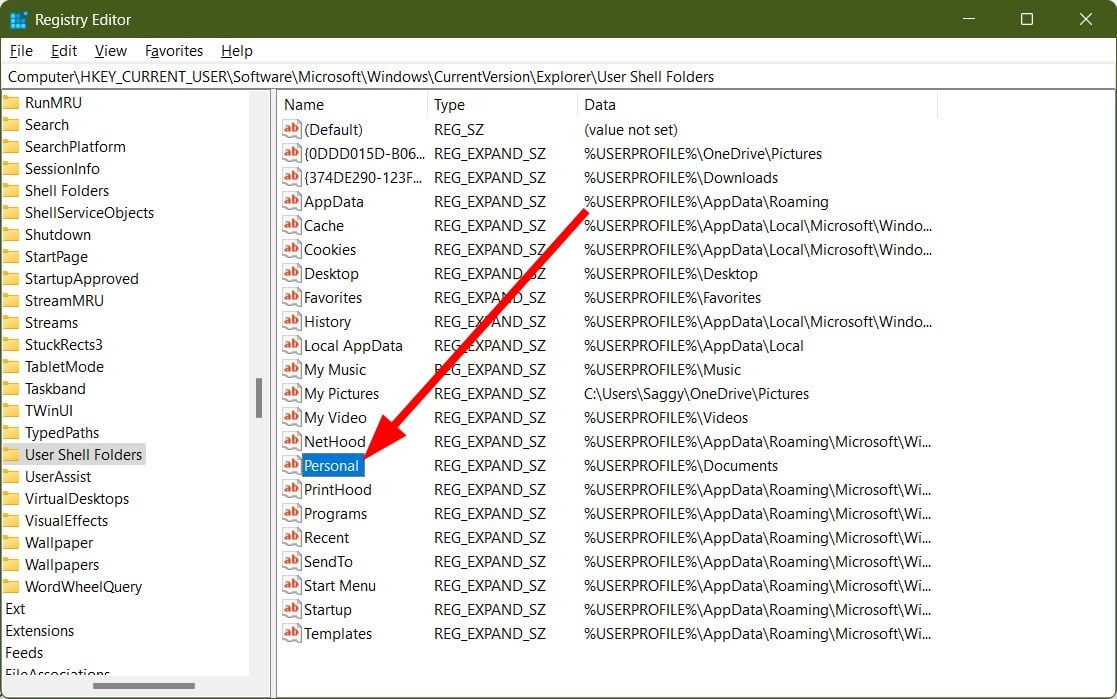Screen dimensions: 1117x699
Task: Click the string icon next to Personal
Action: click(x=291, y=465)
